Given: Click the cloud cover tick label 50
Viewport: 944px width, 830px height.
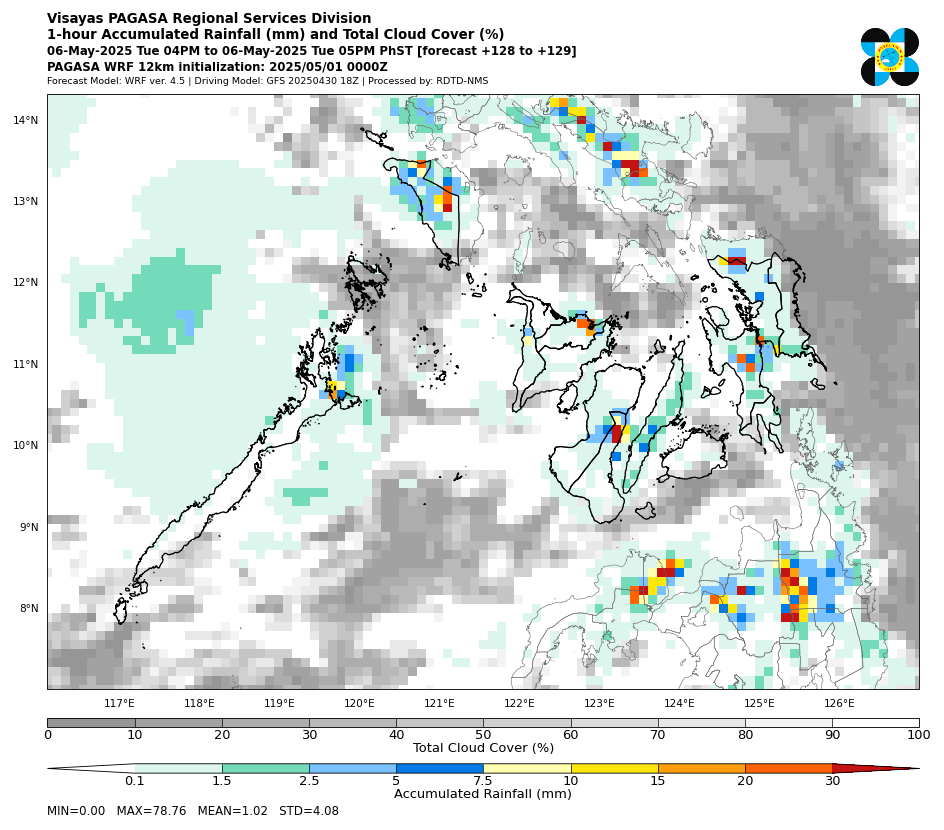Looking at the screenshot, I should pos(483,735).
